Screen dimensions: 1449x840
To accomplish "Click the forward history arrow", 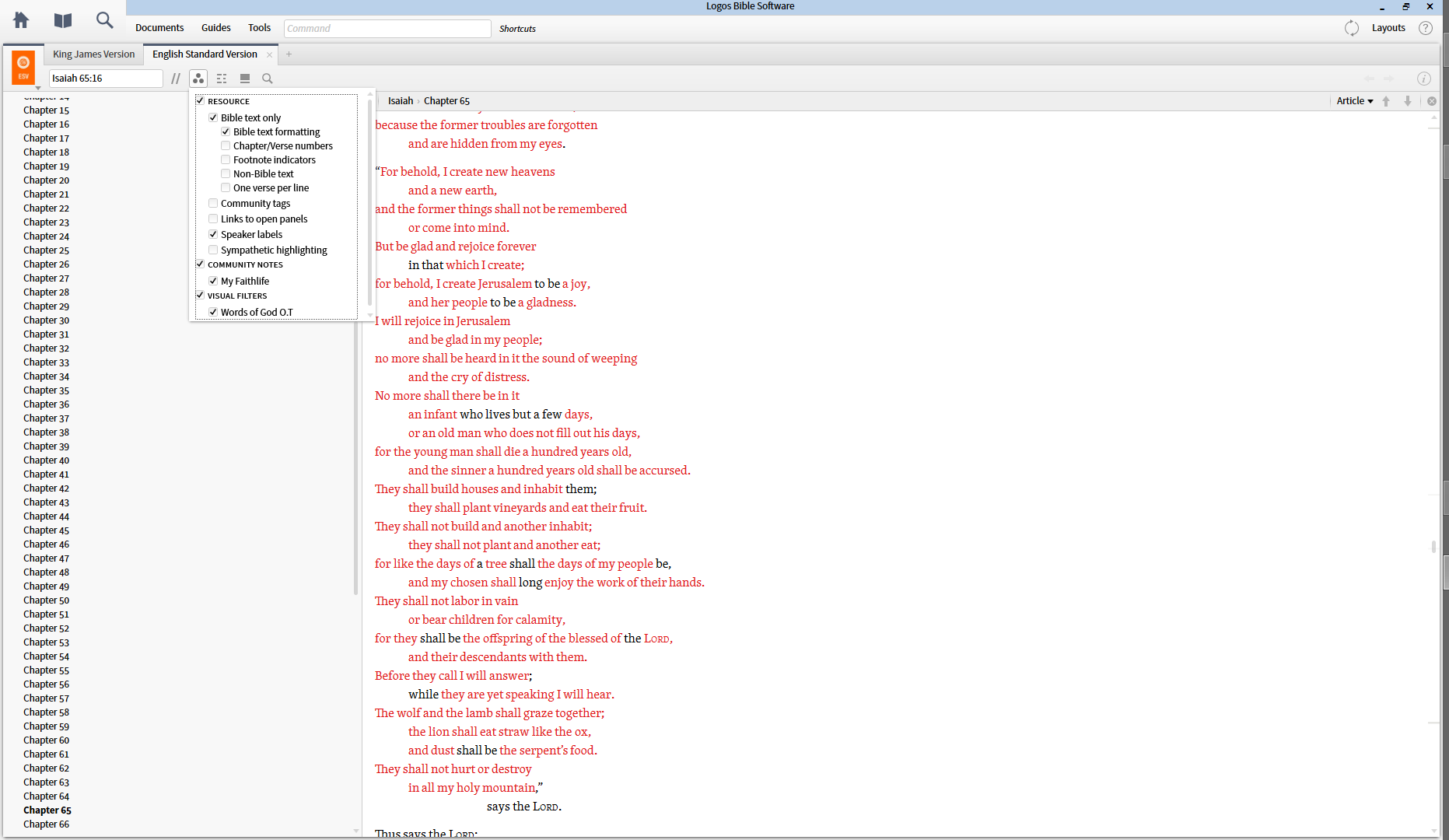I will (x=1389, y=79).
